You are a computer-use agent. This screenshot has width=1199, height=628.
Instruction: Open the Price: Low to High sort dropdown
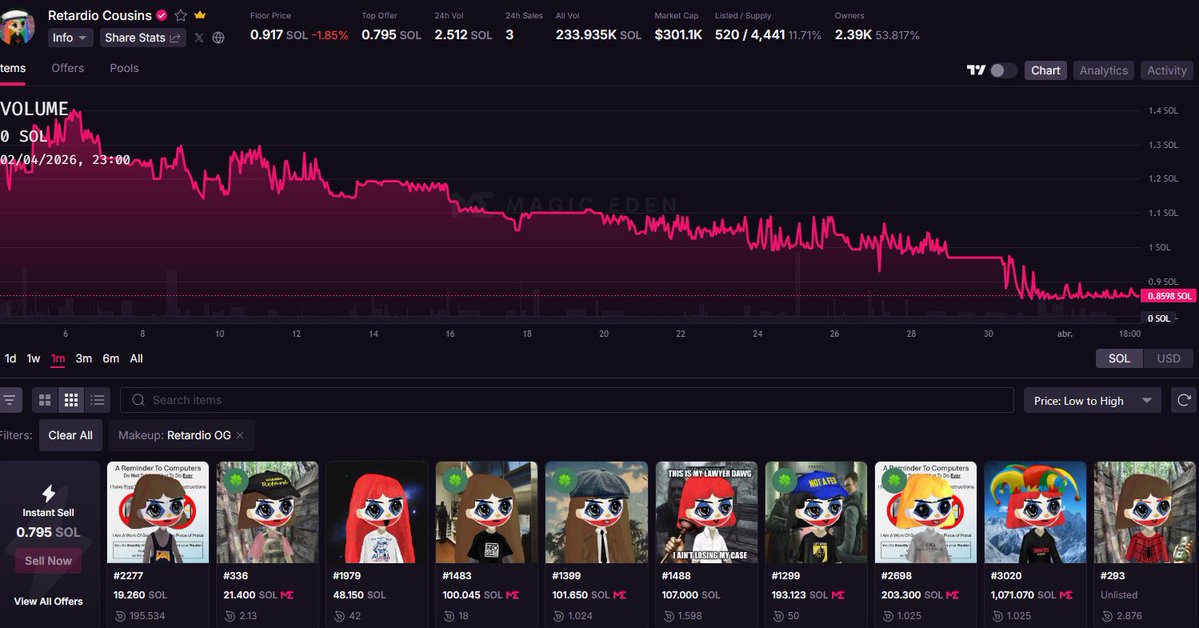(x=1092, y=401)
